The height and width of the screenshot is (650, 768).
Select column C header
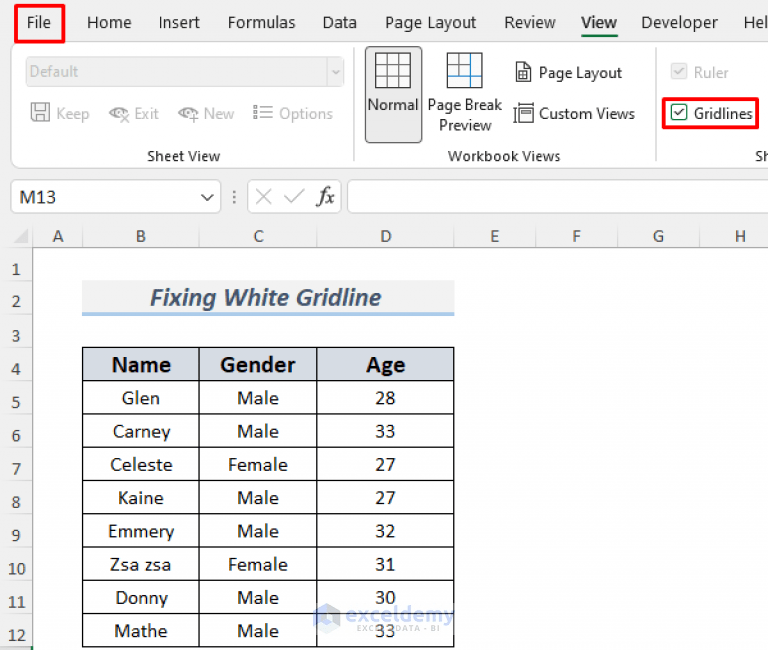(x=258, y=237)
